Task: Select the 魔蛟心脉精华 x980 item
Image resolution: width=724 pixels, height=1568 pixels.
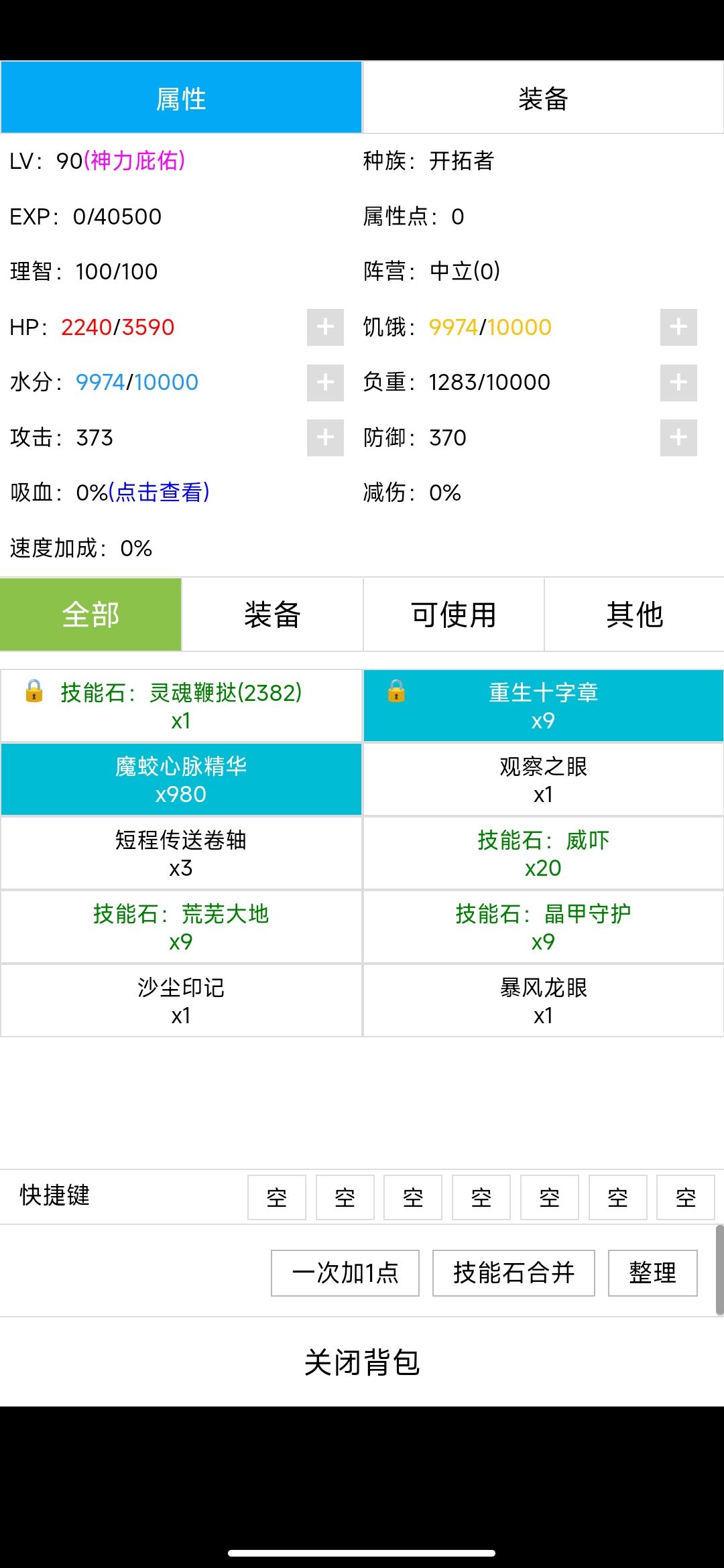Action: 181,779
